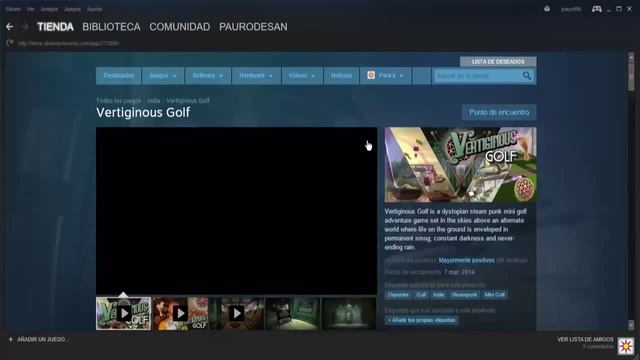Image resolution: width=640 pixels, height=360 pixels.
Task: Open the Juegos menu in the menu bar
Action: pos(73,9)
